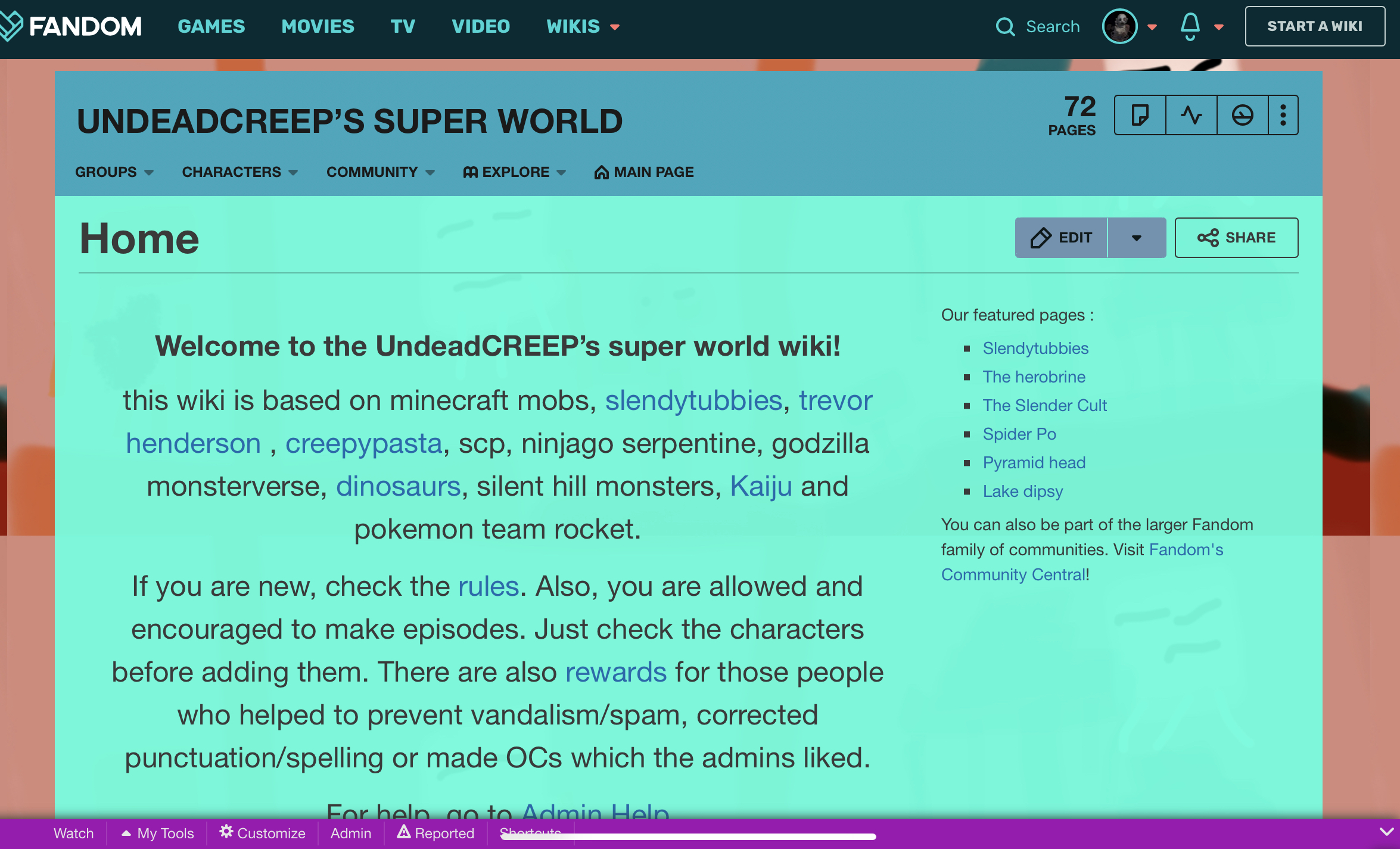This screenshot has height=849, width=1400.
Task: Click the search magnifier icon
Action: (x=1004, y=27)
